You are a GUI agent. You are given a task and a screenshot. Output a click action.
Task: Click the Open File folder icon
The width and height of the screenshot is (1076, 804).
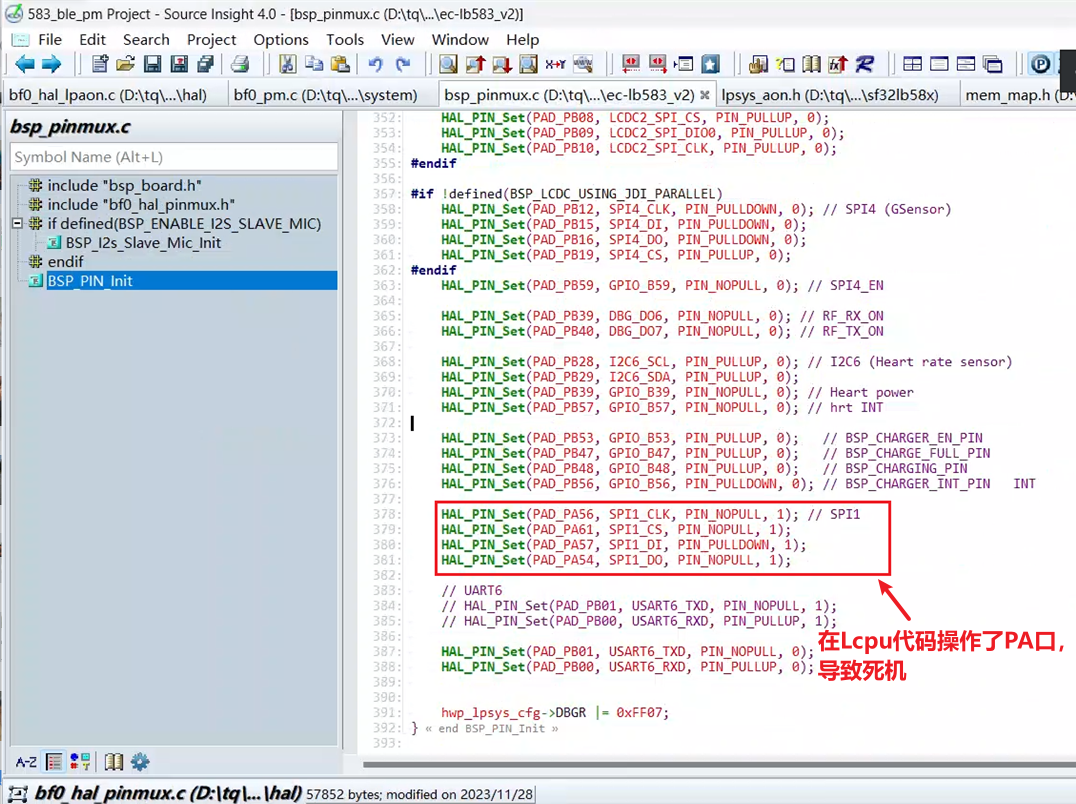click(x=125, y=65)
